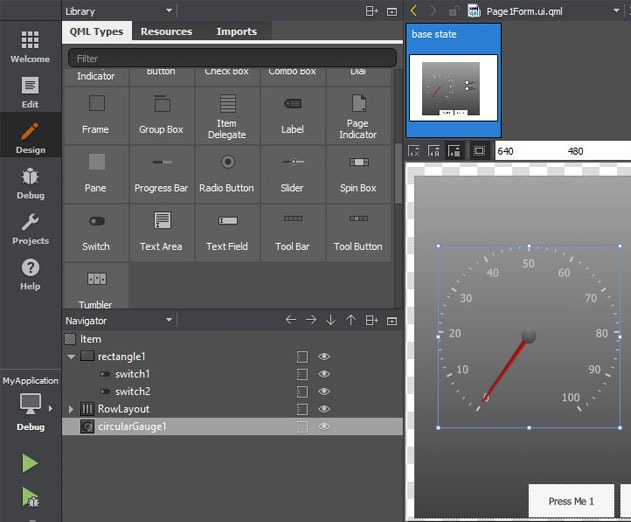The height and width of the screenshot is (522, 631).
Task: Click the Press Me 1 button
Action: coord(571,501)
